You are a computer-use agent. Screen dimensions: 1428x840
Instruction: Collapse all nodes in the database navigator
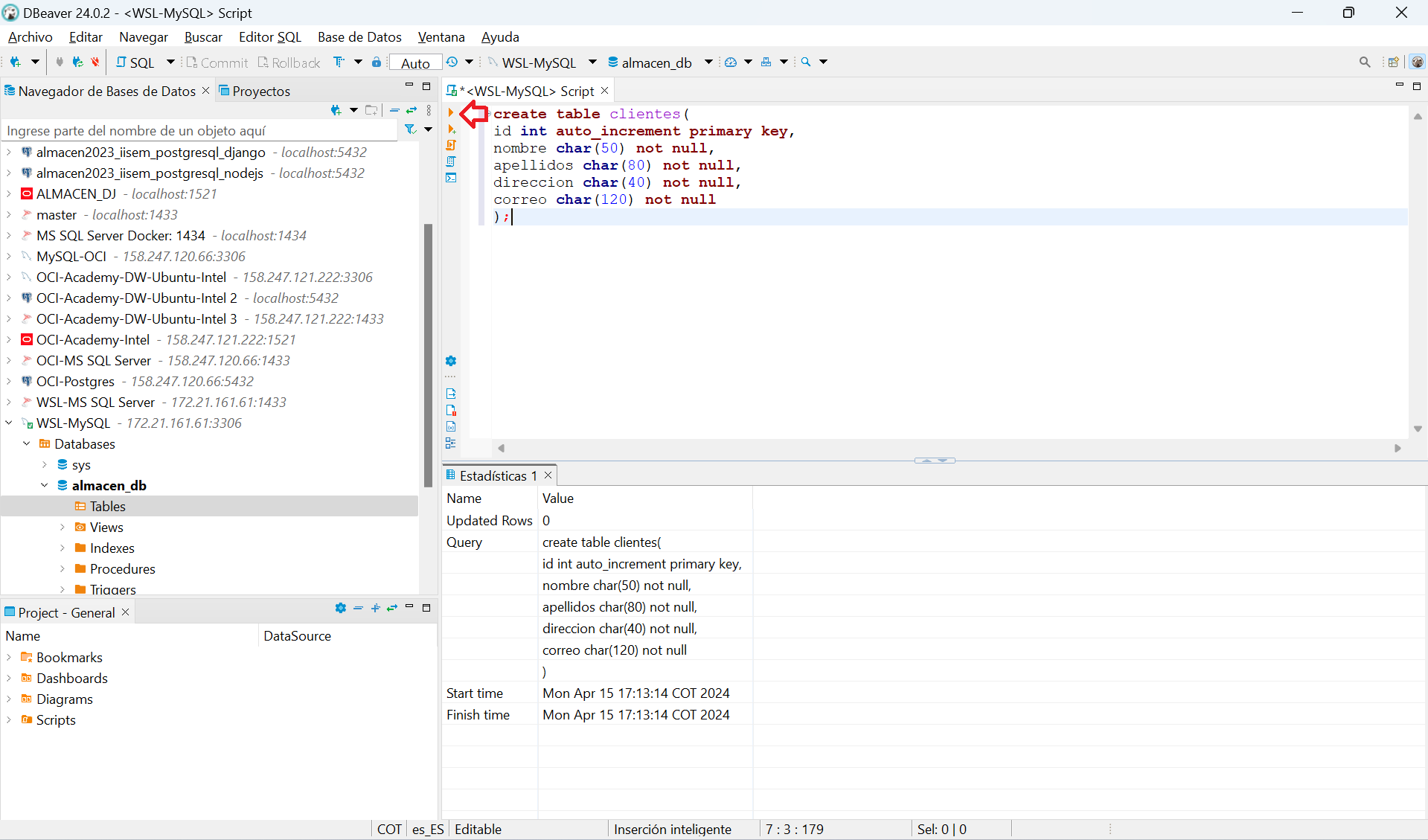[x=395, y=110]
